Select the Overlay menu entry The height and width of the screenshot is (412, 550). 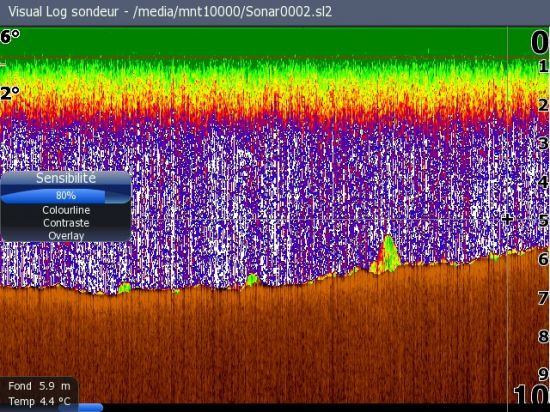point(66,236)
